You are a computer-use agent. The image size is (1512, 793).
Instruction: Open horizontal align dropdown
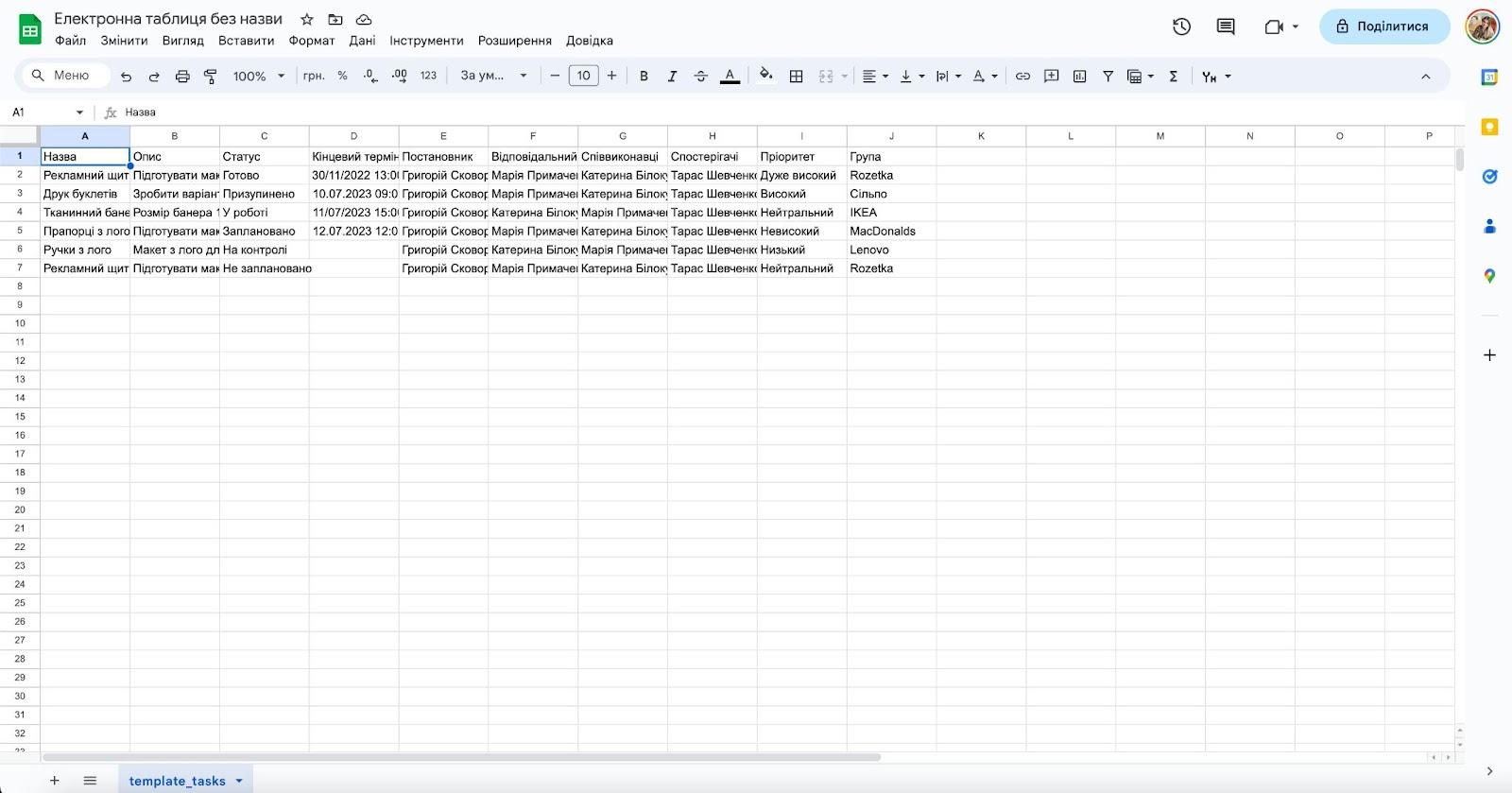(875, 77)
